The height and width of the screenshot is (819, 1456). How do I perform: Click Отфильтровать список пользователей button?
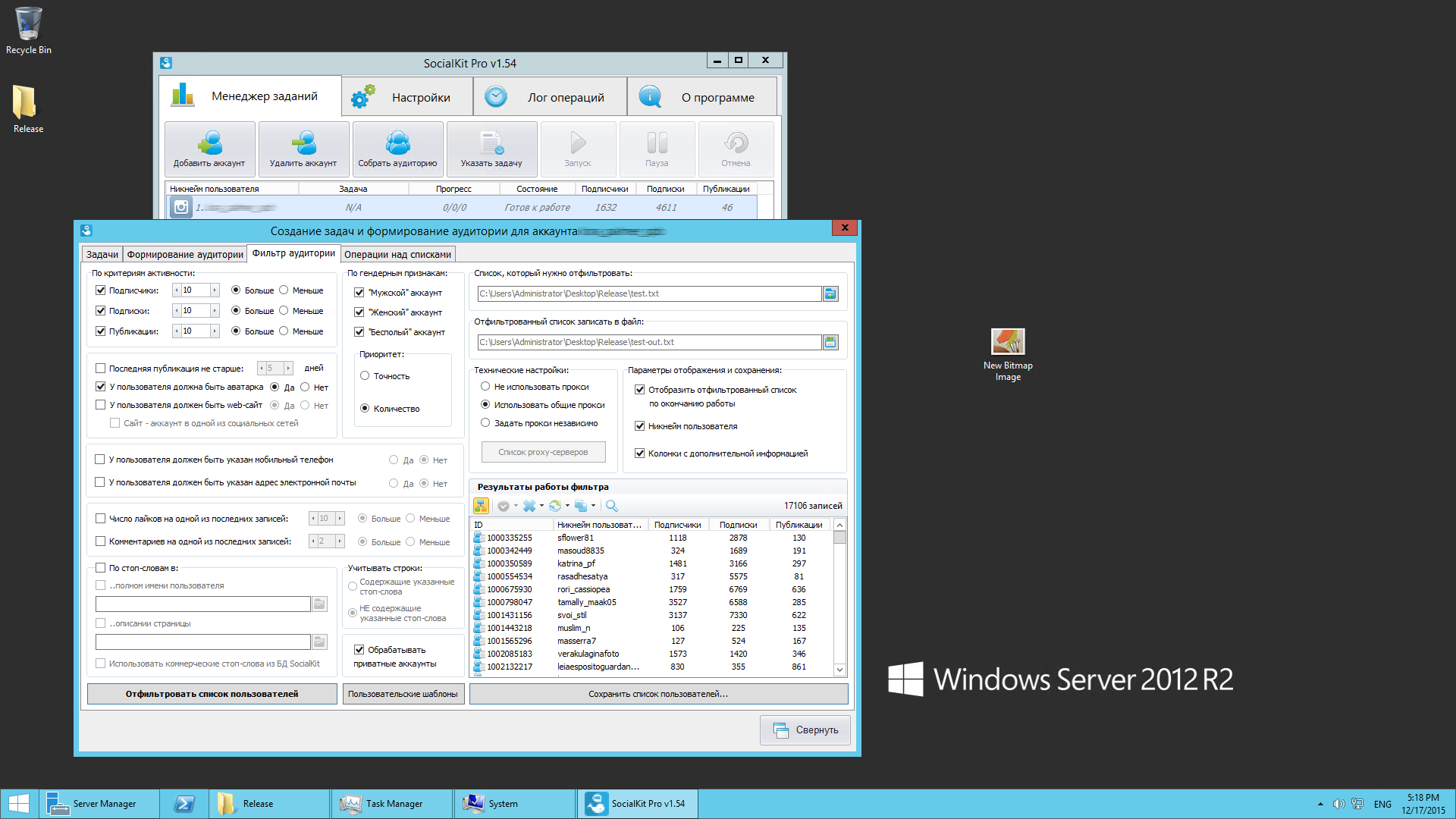click(212, 694)
